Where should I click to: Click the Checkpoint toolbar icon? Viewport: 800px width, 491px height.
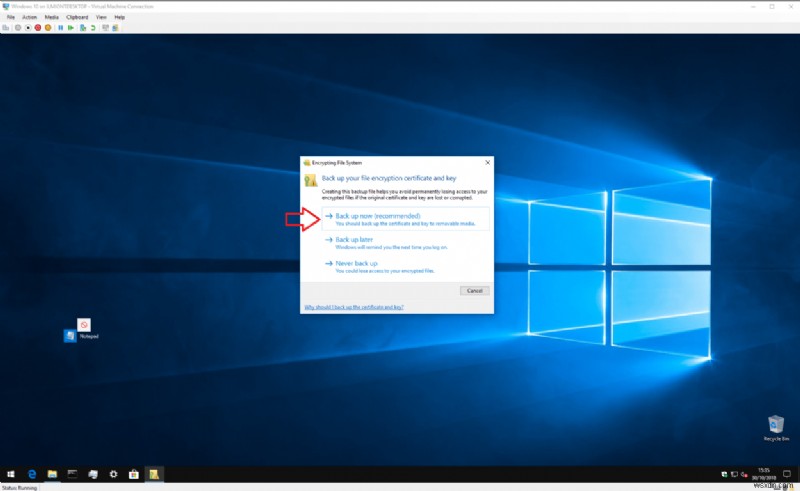tap(83, 28)
